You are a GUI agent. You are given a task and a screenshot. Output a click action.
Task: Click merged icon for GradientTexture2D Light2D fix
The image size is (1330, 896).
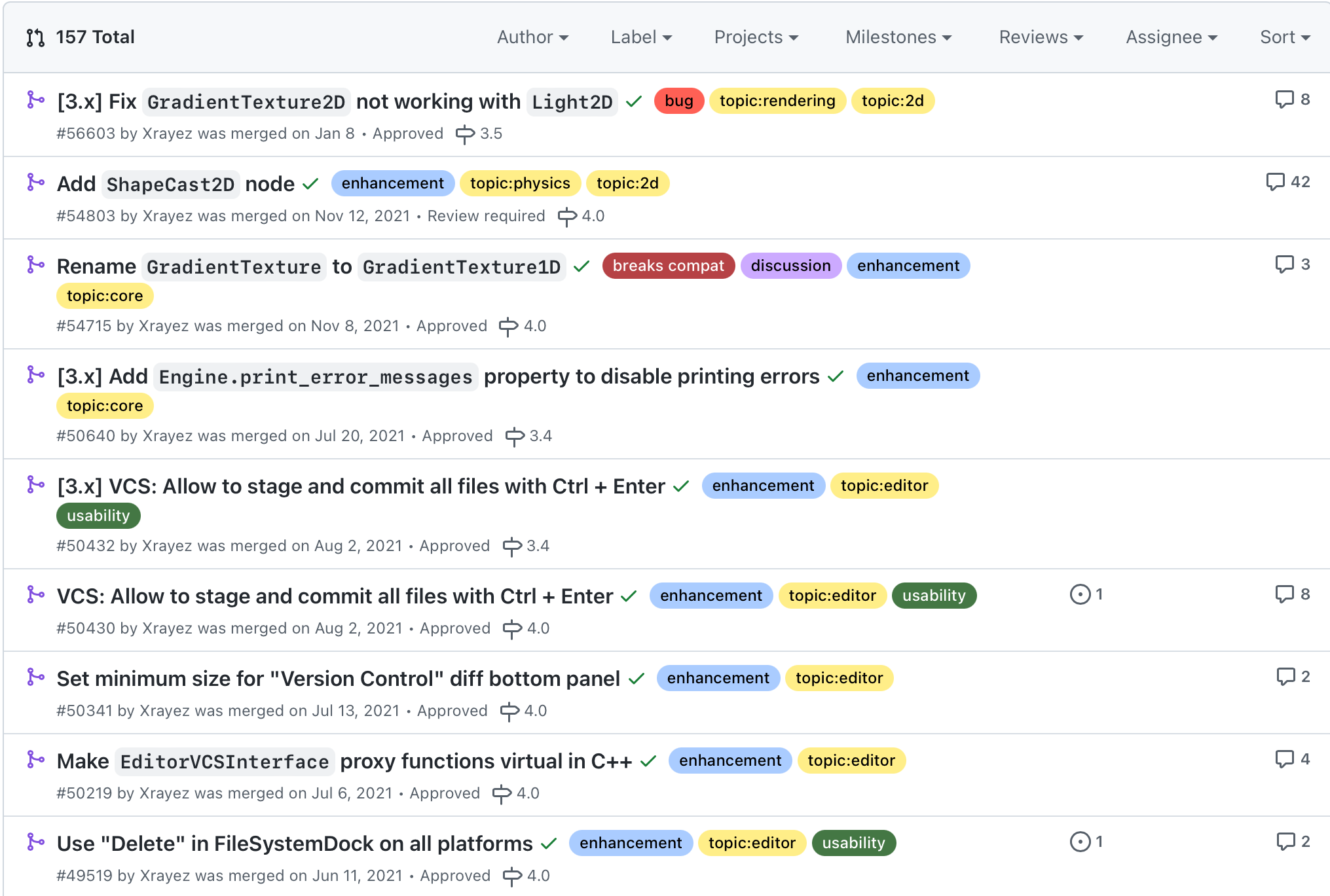click(35, 100)
